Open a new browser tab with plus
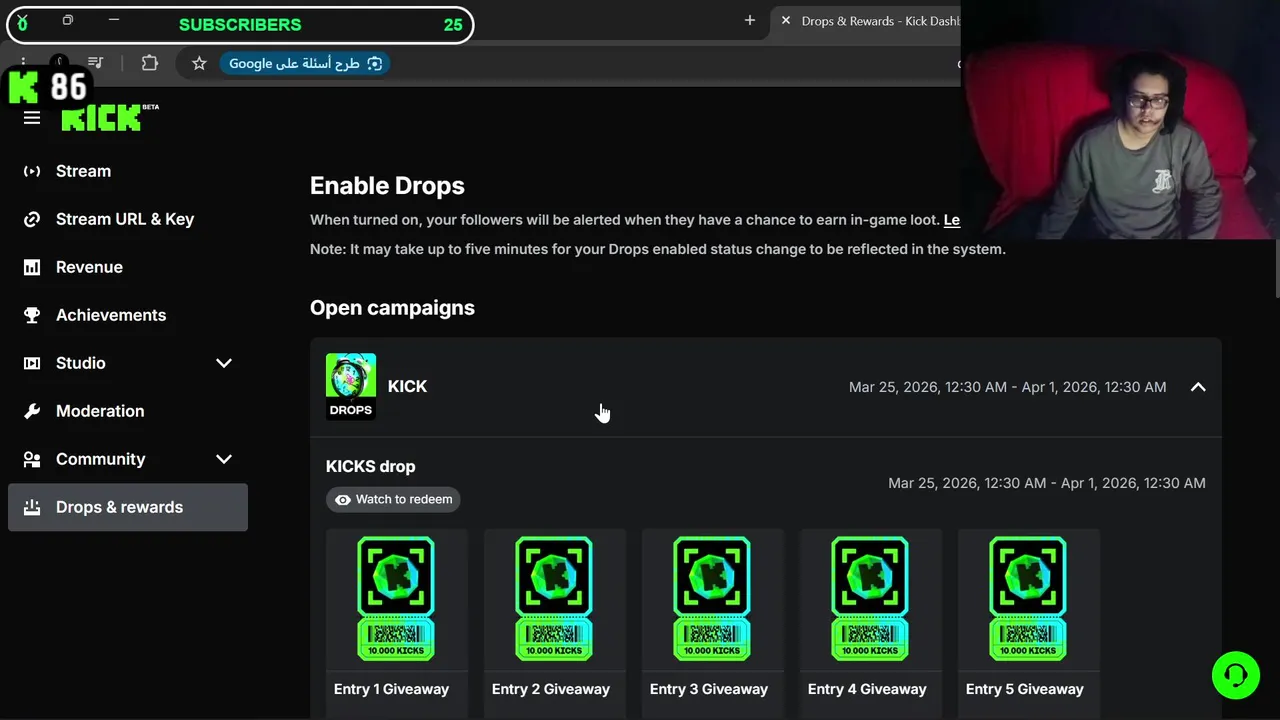 (x=750, y=20)
